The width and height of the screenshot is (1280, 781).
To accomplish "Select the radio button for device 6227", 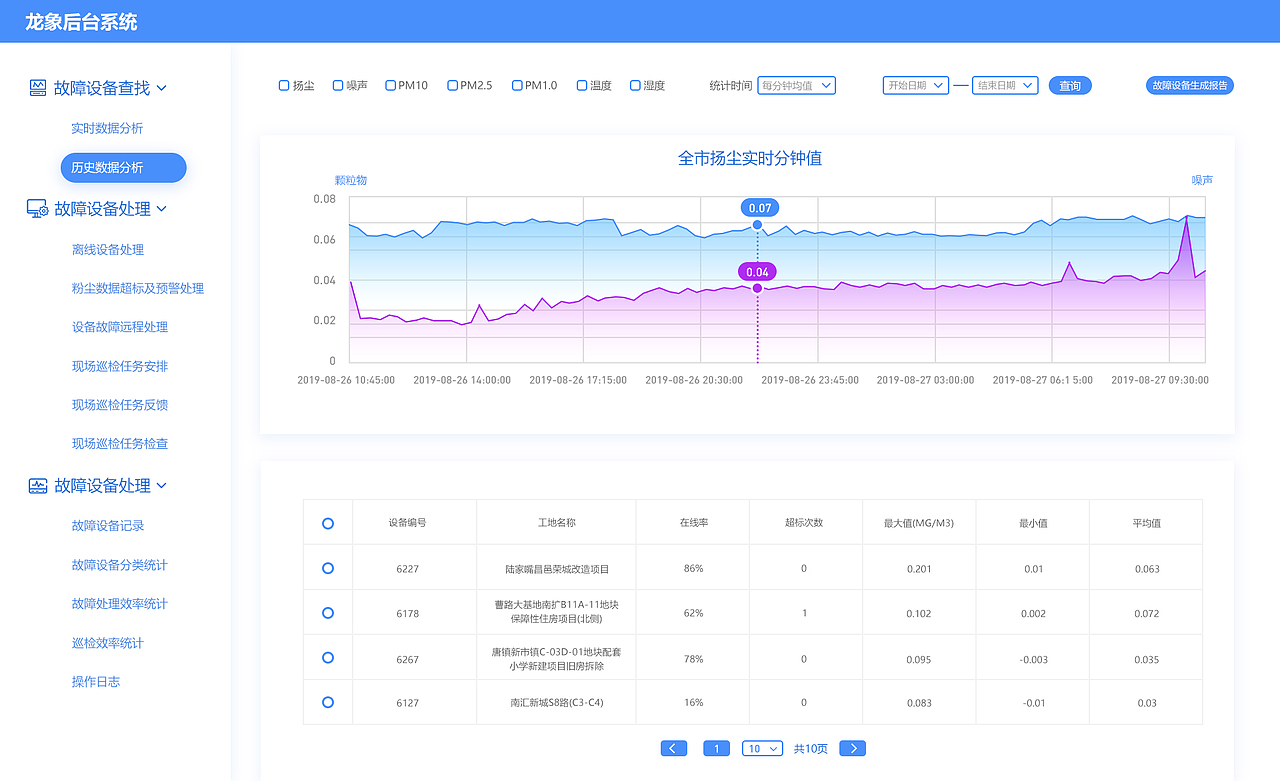I will [x=328, y=568].
